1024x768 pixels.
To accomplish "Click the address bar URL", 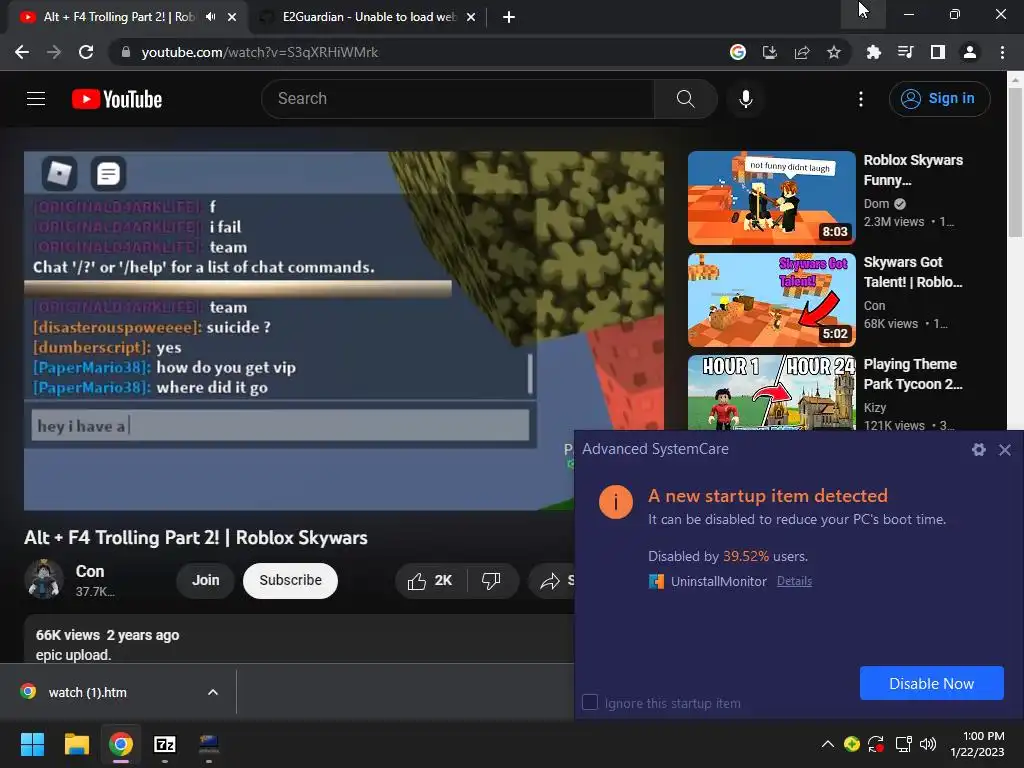I will [x=260, y=52].
